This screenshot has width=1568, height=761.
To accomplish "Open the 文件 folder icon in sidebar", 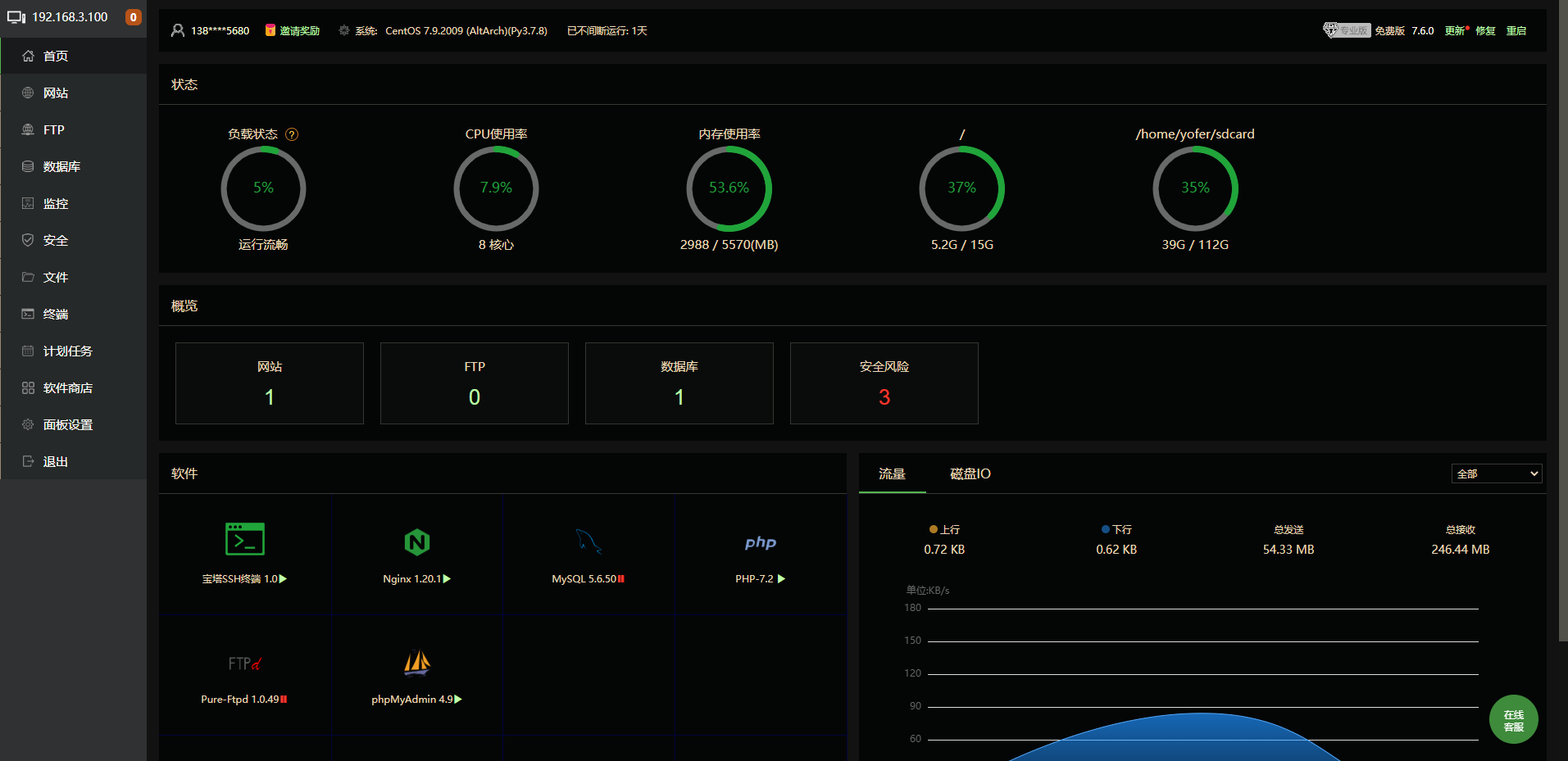I will [28, 277].
